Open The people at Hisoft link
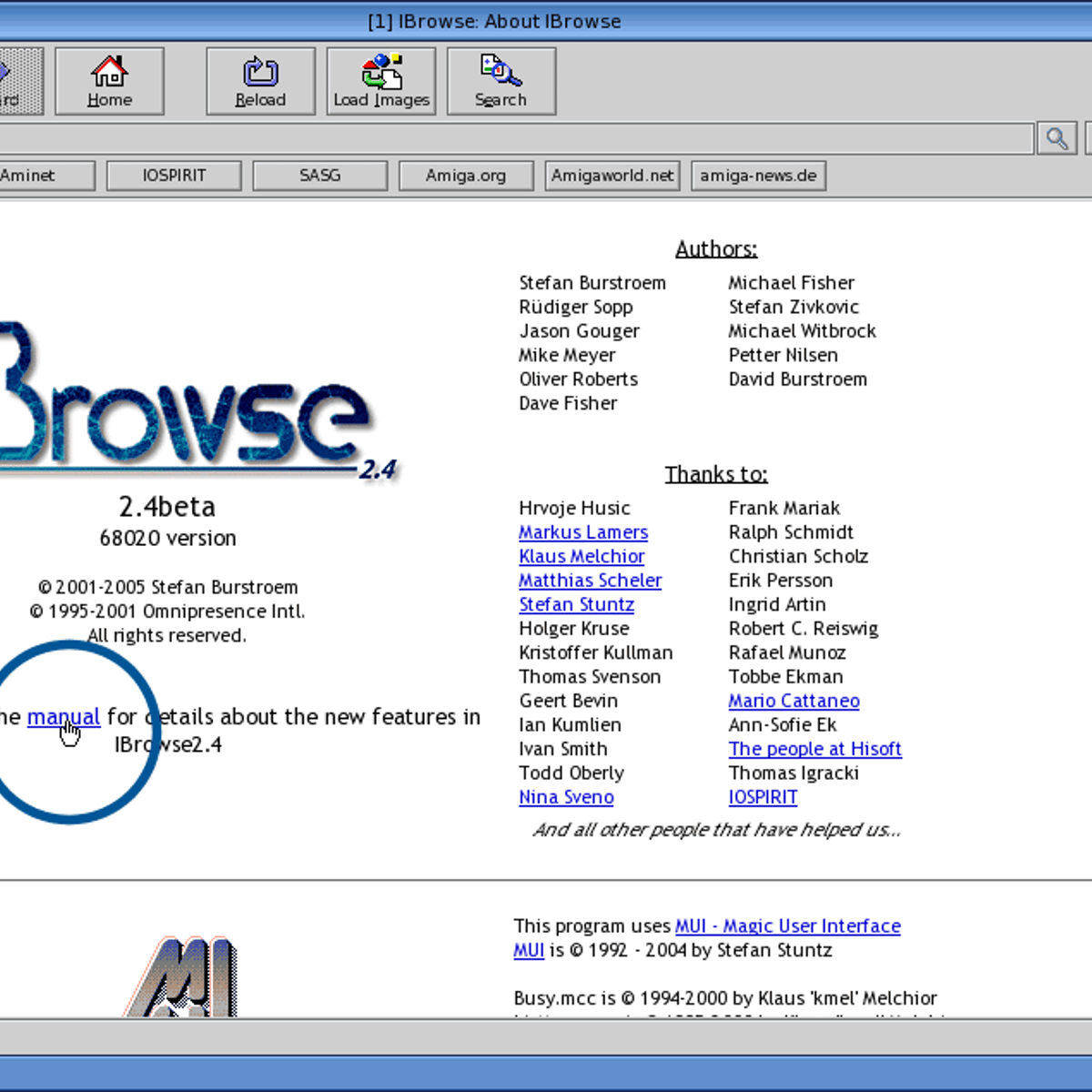The width and height of the screenshot is (1092, 1092). [x=814, y=748]
